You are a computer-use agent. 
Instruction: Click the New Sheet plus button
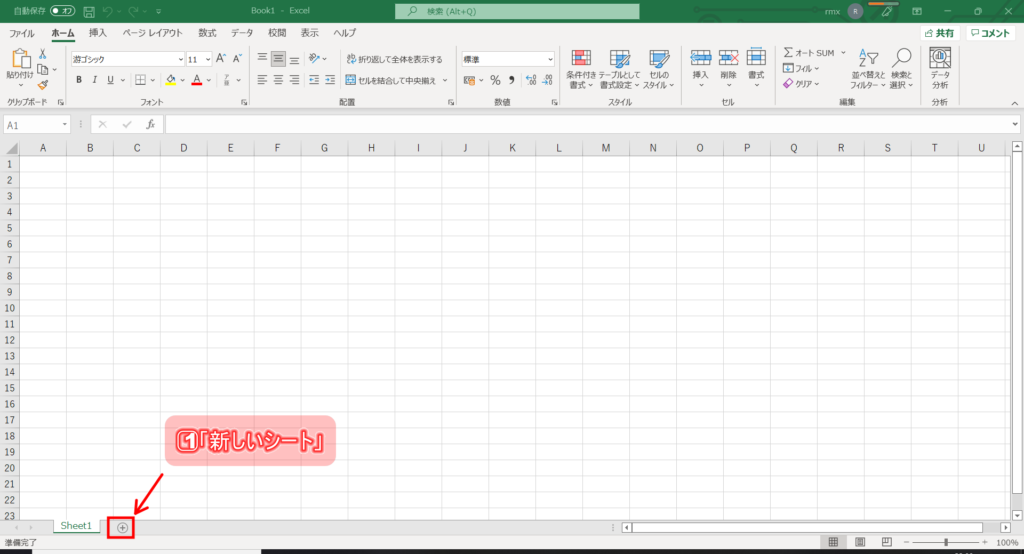tap(122, 527)
